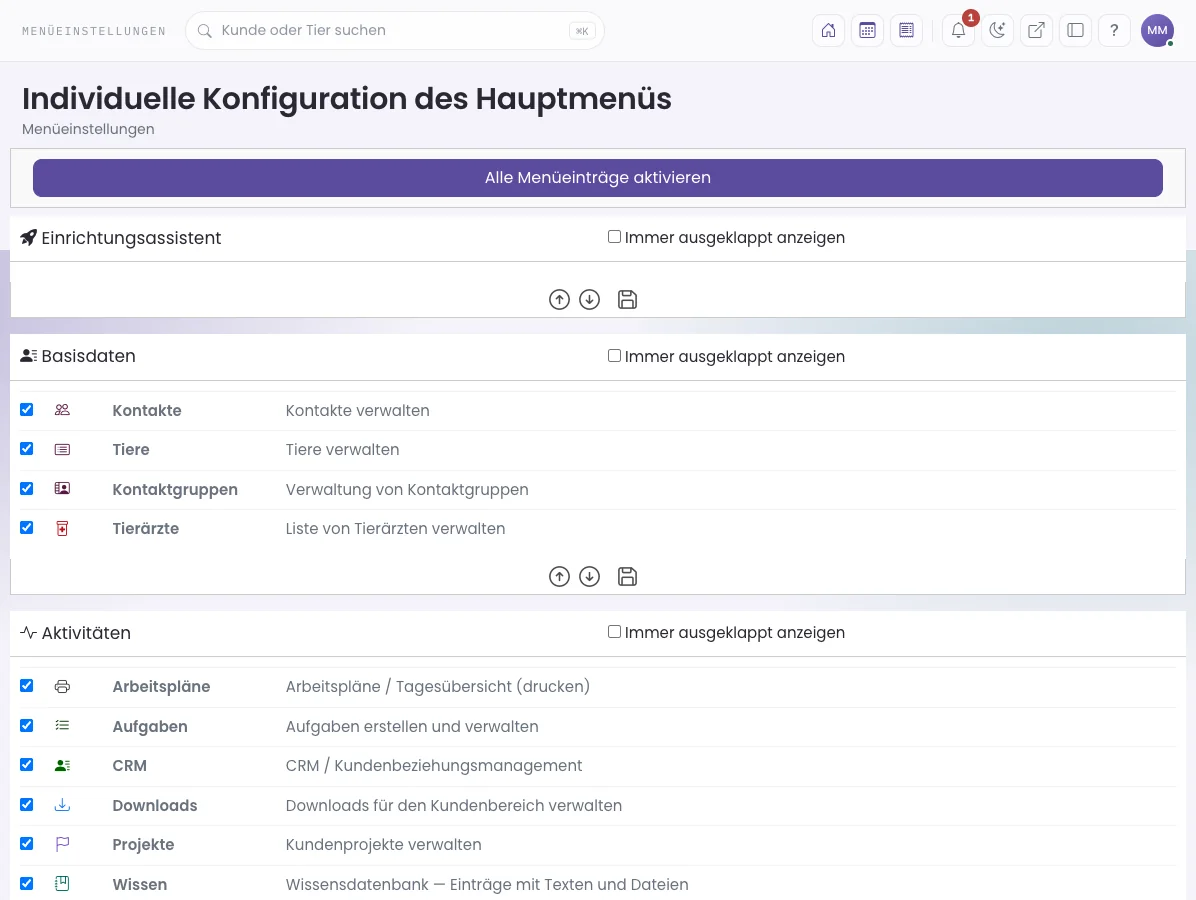
Task: Uncheck the Tiere menu entry
Action: (27, 449)
